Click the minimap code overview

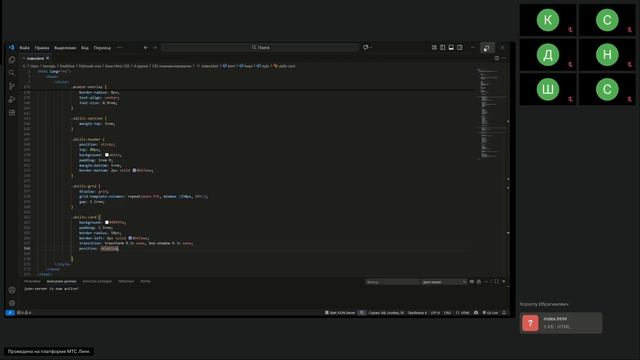[490, 114]
